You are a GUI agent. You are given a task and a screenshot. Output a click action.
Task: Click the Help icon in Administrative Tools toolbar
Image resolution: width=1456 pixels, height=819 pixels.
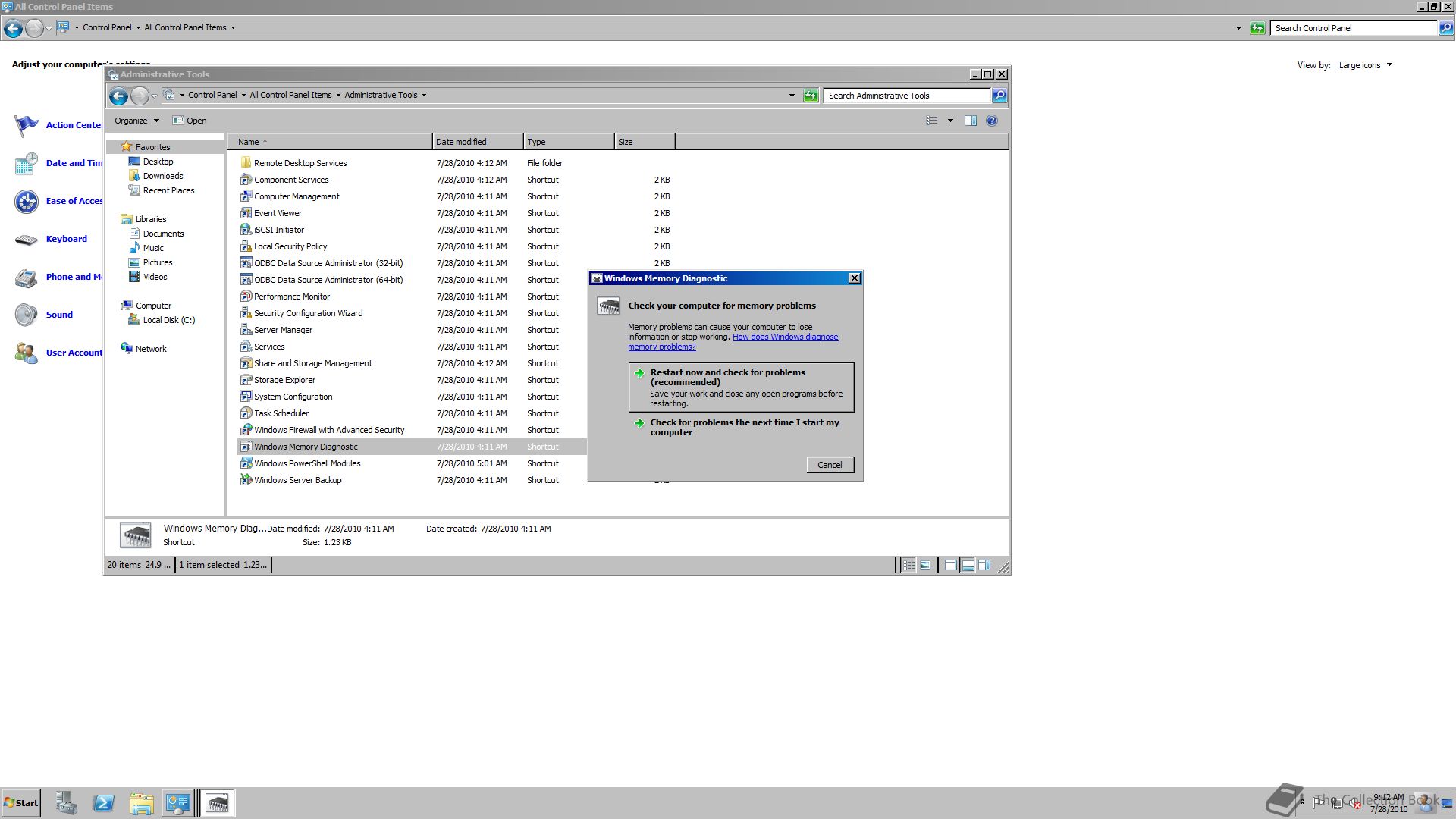tap(992, 121)
